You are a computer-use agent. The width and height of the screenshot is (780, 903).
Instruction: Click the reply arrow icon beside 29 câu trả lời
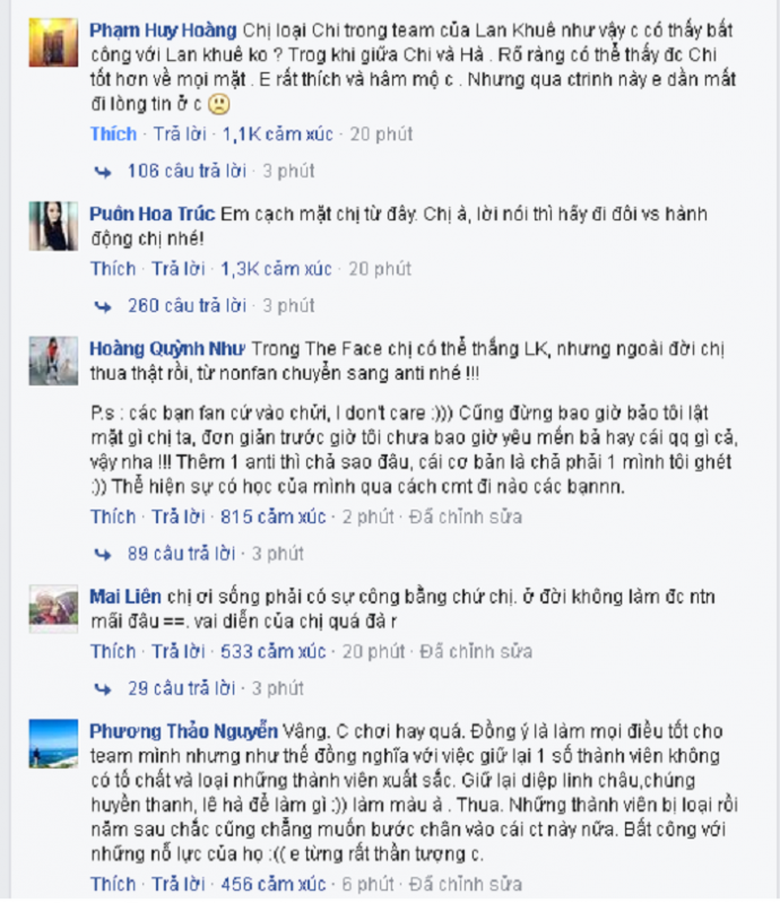coord(103,689)
